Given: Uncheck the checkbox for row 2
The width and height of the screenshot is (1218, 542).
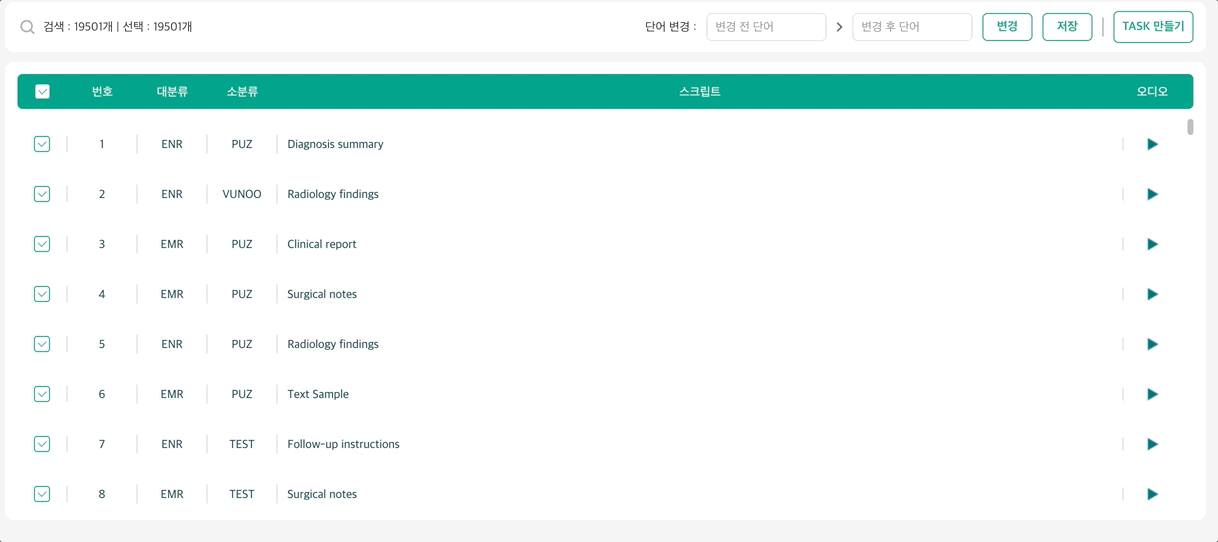Looking at the screenshot, I should tap(42, 194).
